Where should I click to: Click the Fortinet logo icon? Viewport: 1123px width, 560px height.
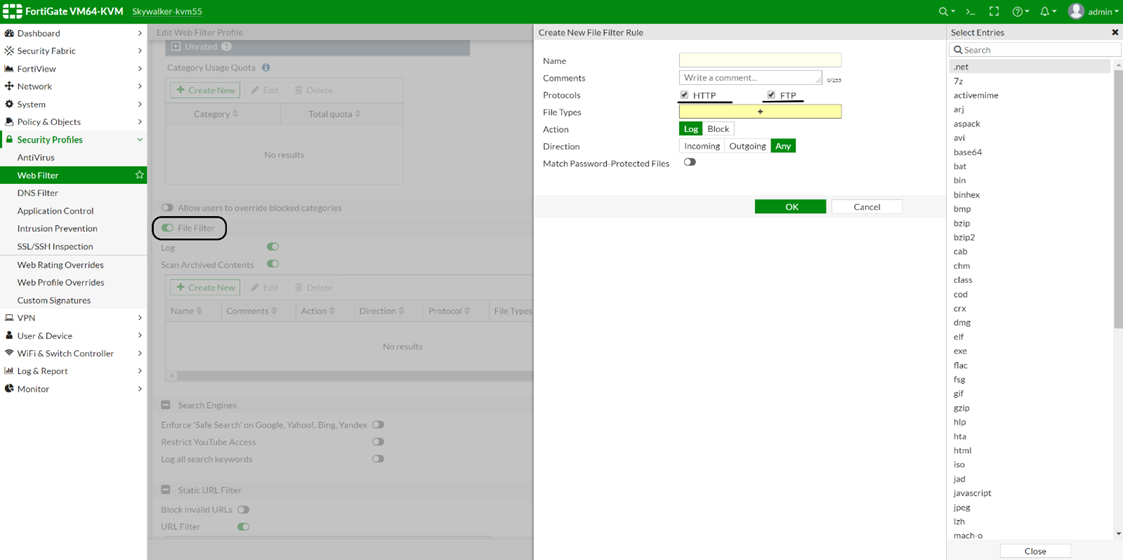[x=12, y=11]
